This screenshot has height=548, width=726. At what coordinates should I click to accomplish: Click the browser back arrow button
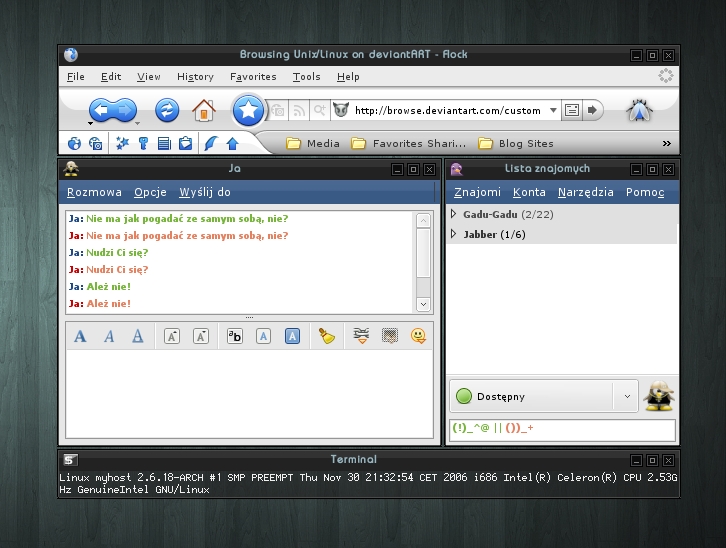101,110
